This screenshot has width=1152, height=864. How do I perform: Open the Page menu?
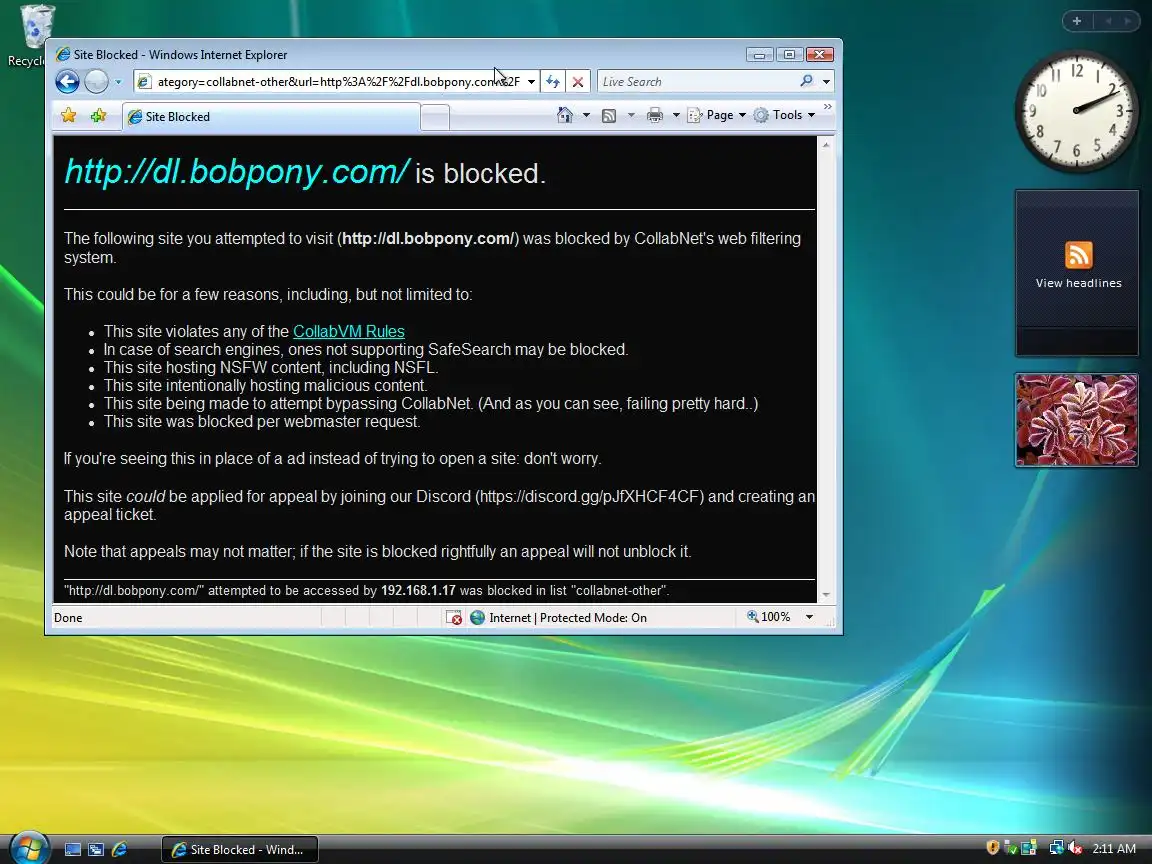pos(716,115)
